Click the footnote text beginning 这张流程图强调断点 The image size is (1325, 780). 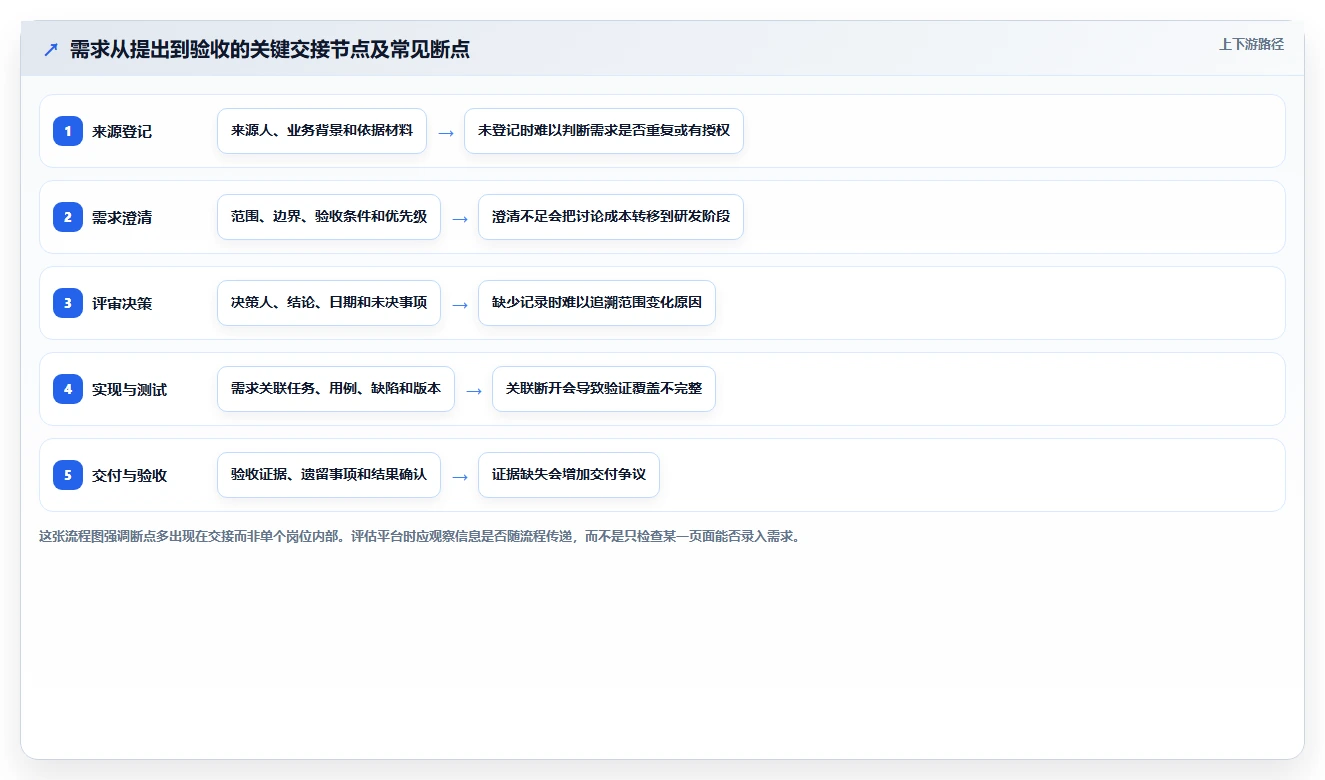(x=421, y=536)
